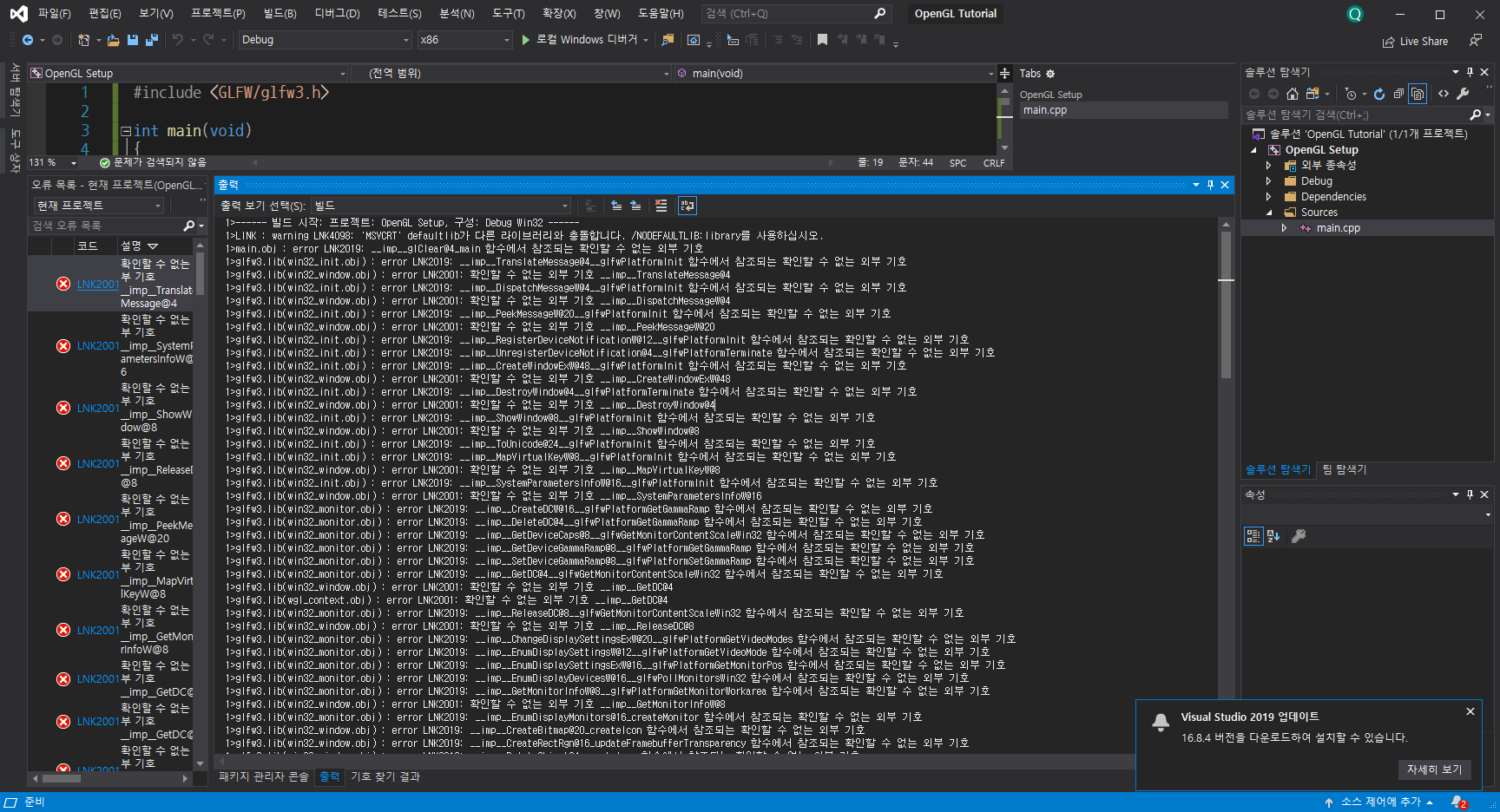Click the view code brackets icon in Solution Explorer
Screen dimensions: 1500x812
click(1444, 94)
